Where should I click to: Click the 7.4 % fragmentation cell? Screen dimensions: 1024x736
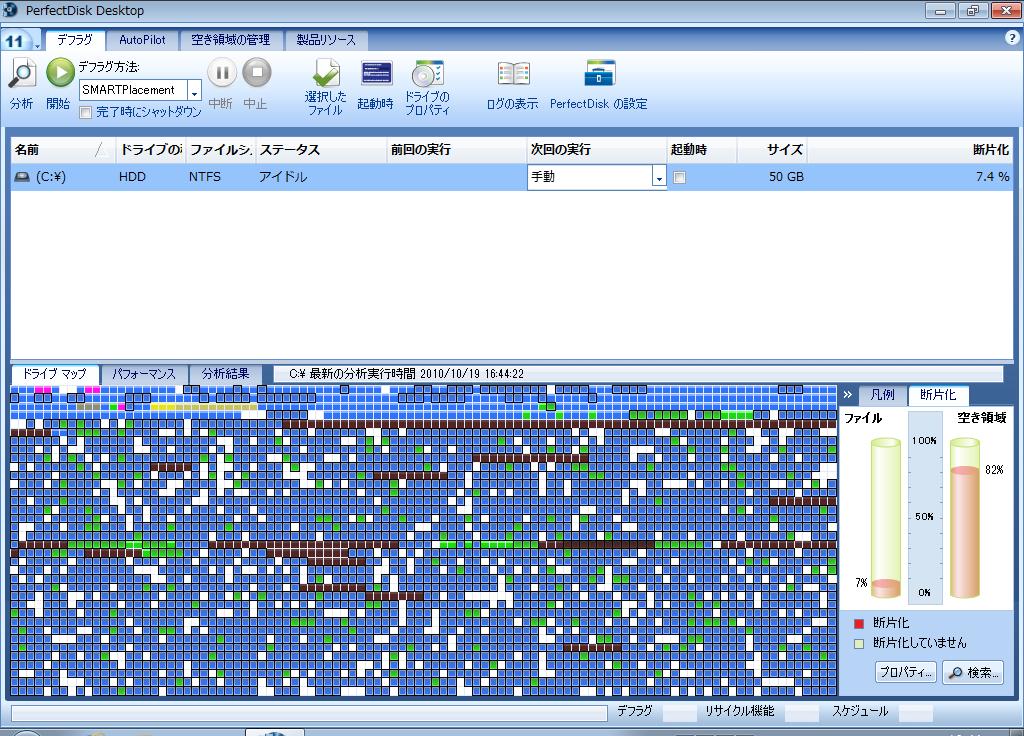coord(992,177)
